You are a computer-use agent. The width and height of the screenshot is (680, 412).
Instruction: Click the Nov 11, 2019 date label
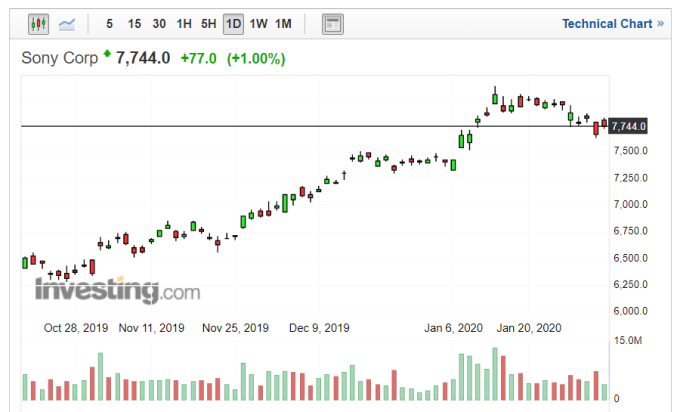tap(151, 328)
